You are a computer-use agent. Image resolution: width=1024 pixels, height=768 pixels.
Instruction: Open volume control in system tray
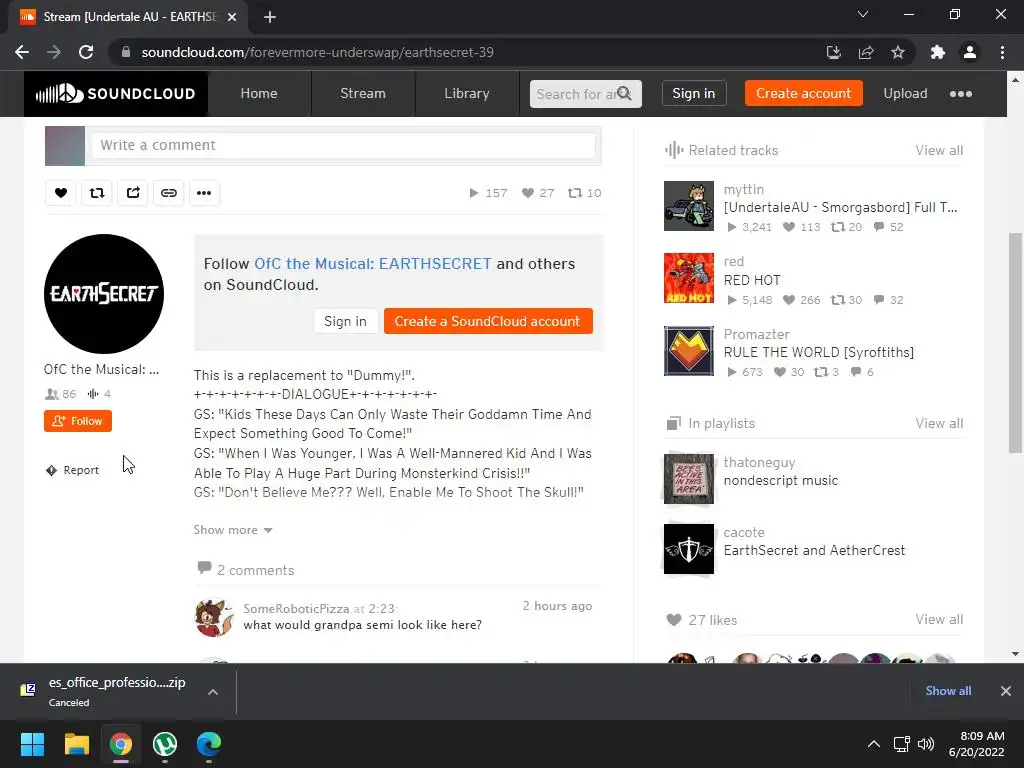point(926,744)
